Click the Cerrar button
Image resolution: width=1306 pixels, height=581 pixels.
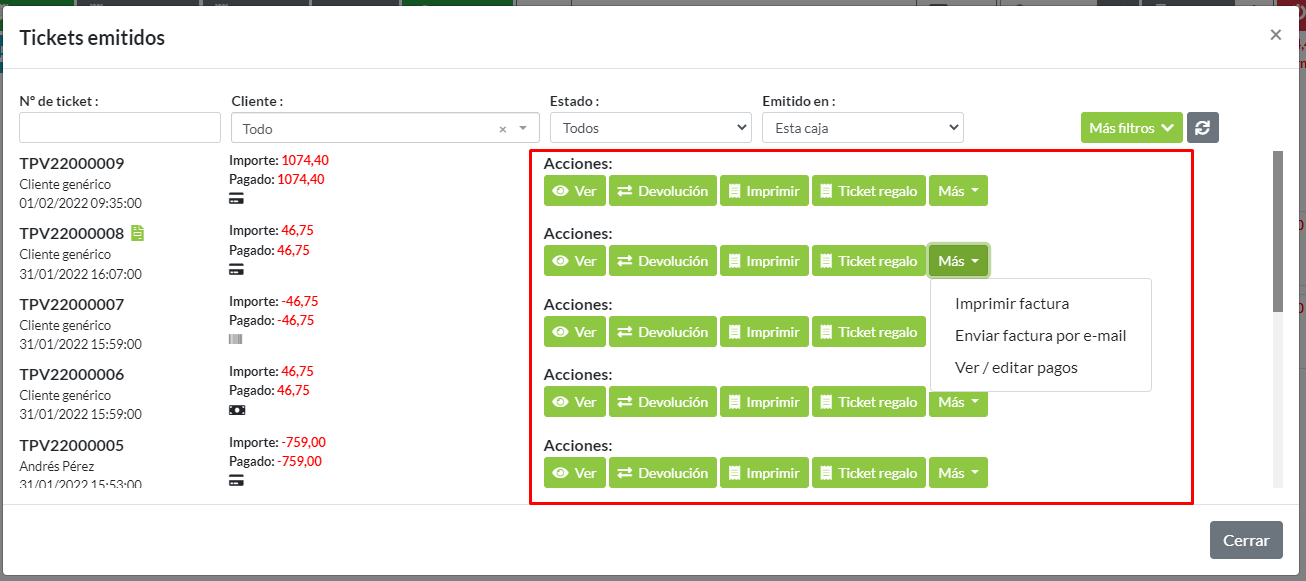click(1246, 540)
